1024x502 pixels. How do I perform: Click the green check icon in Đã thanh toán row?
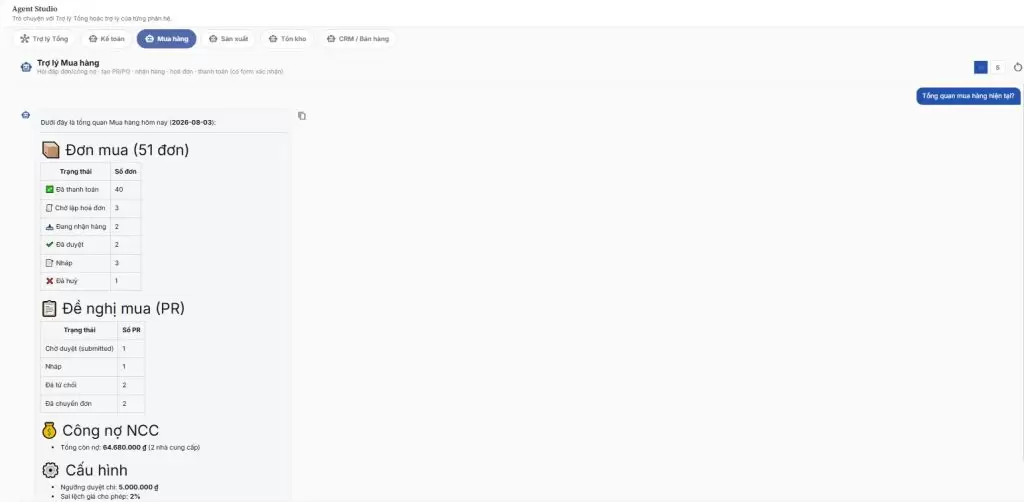(x=50, y=189)
